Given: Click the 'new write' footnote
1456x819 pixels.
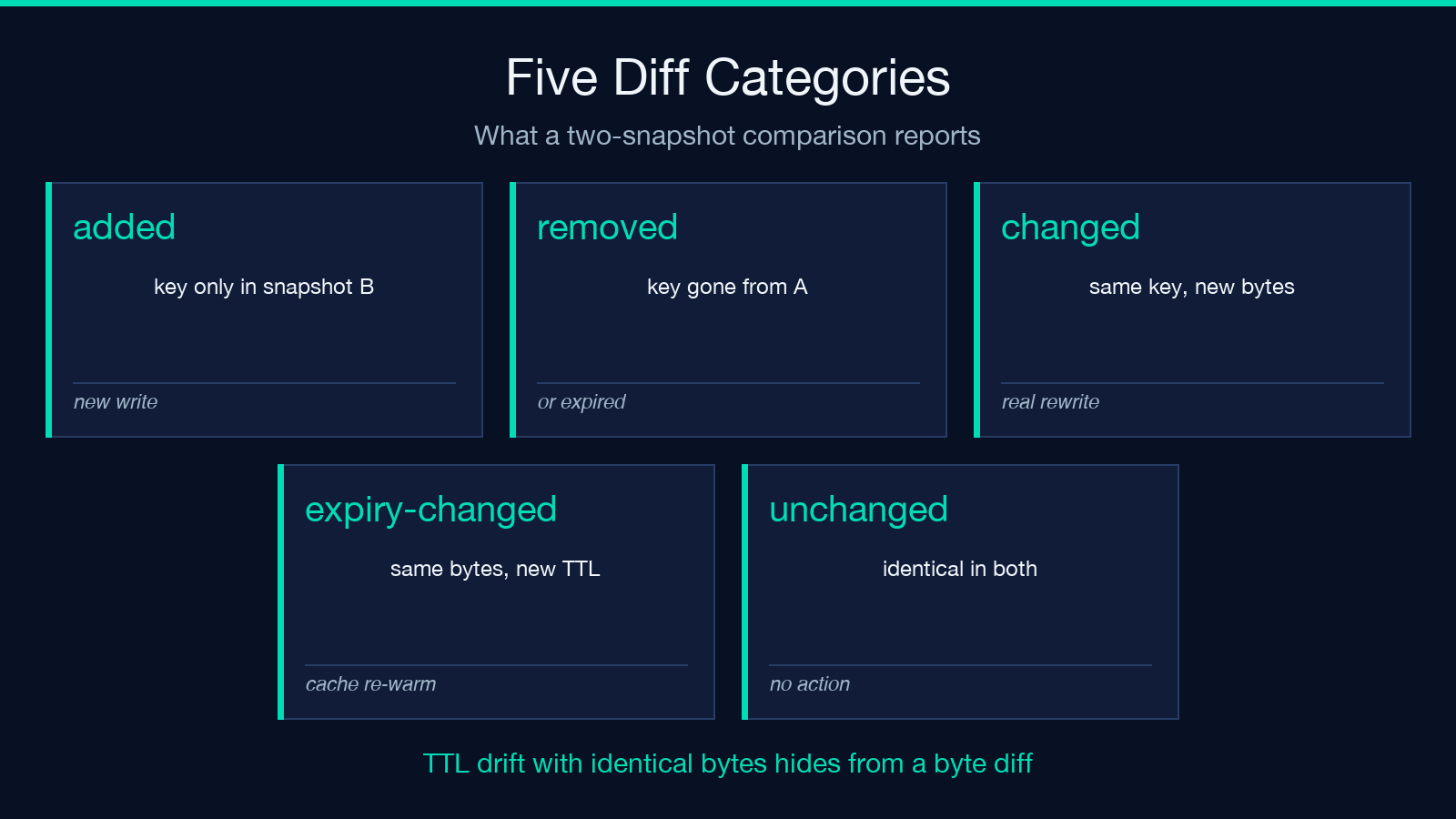Looking at the screenshot, I should (x=116, y=402).
